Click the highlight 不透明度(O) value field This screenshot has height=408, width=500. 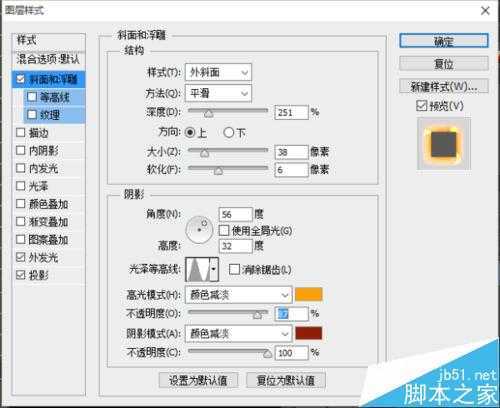[291, 314]
